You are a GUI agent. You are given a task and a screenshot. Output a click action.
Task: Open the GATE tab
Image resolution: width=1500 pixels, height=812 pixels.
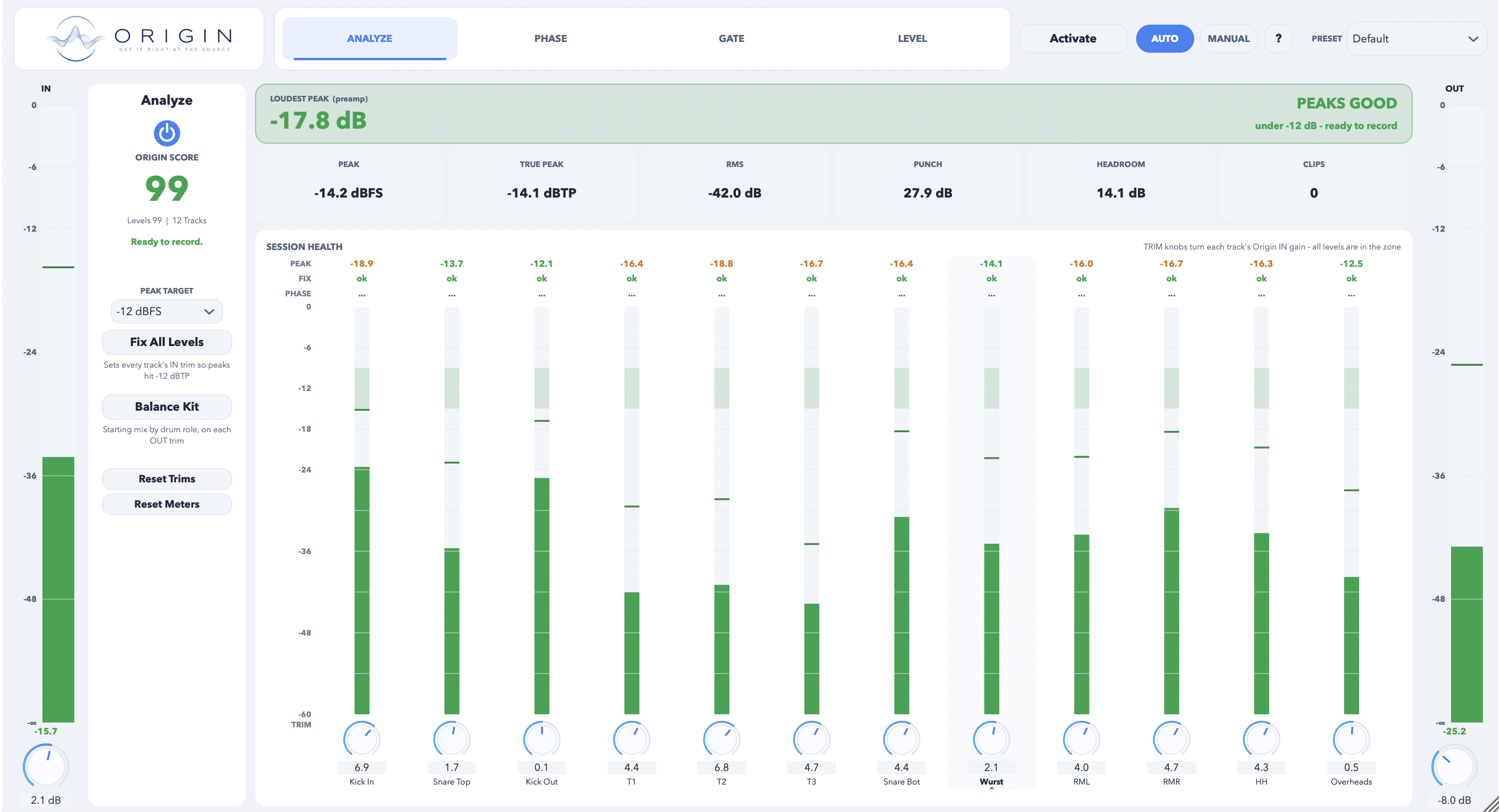731,39
